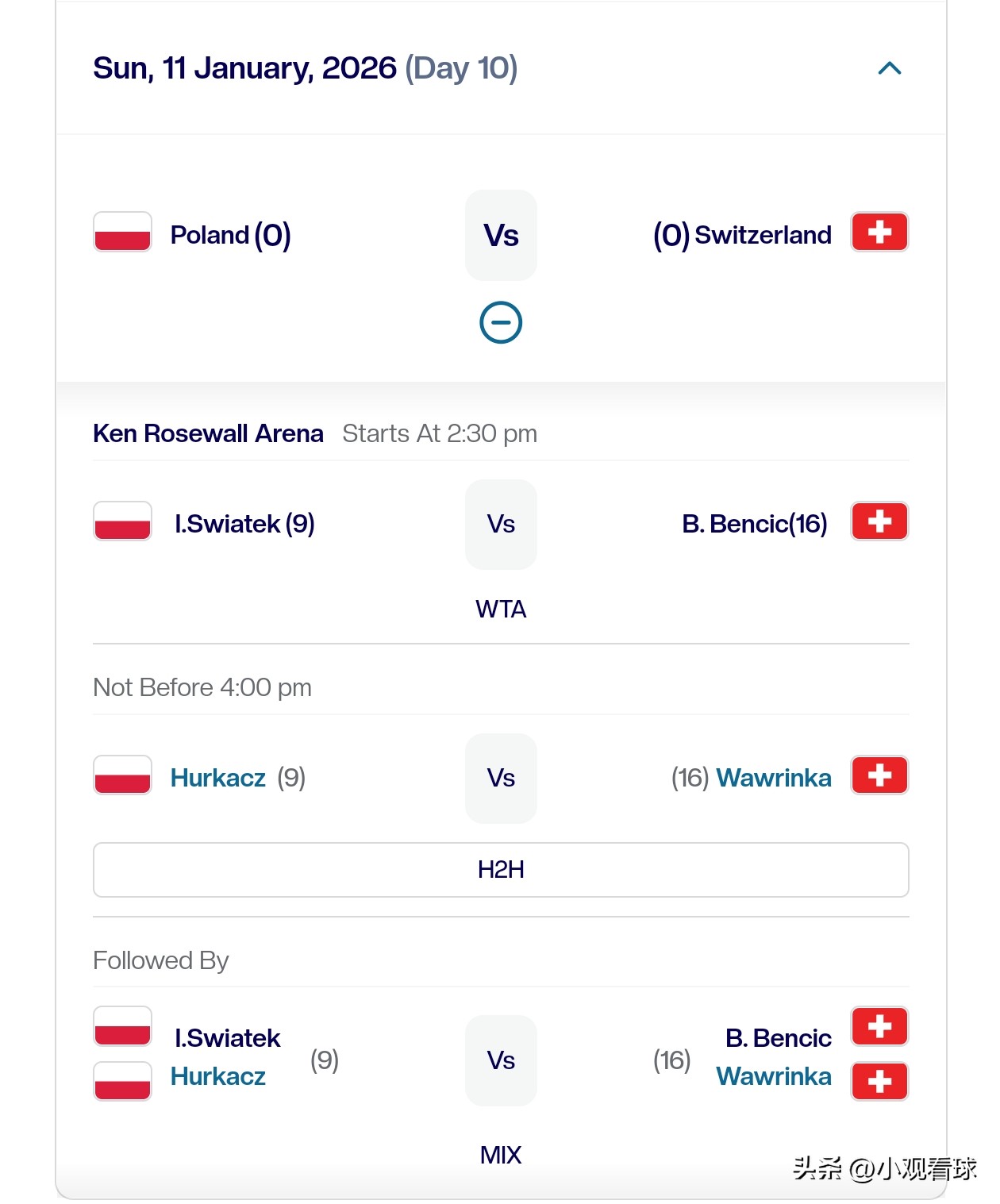
Task: Click Vs box of Poland-Switzerland tie
Action: point(501,236)
